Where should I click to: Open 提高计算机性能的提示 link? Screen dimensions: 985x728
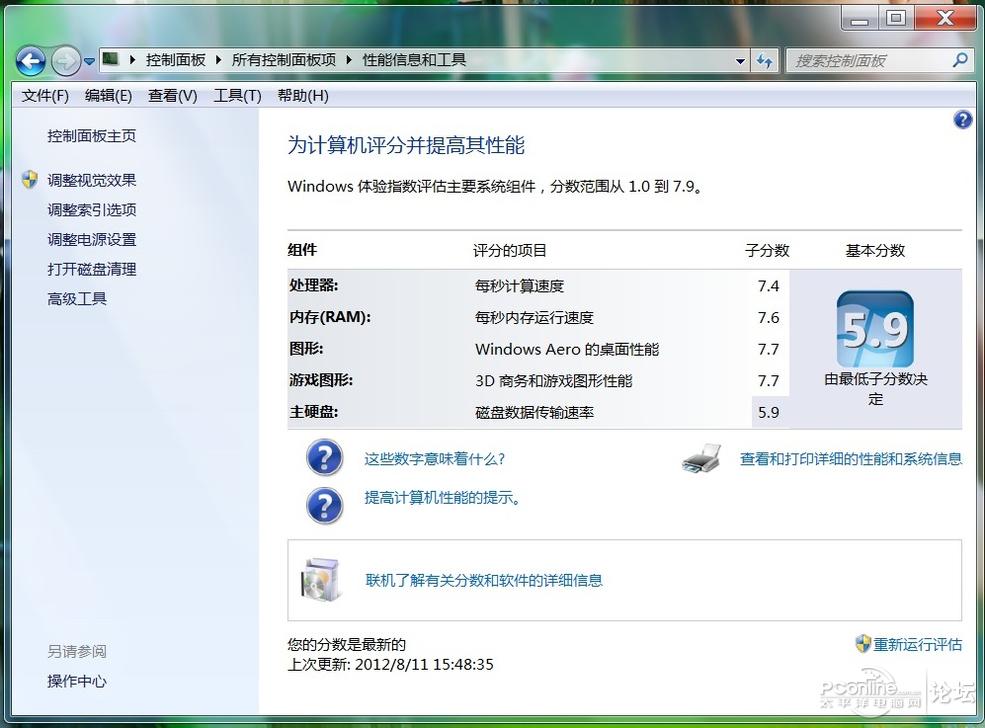pyautogui.click(x=442, y=498)
